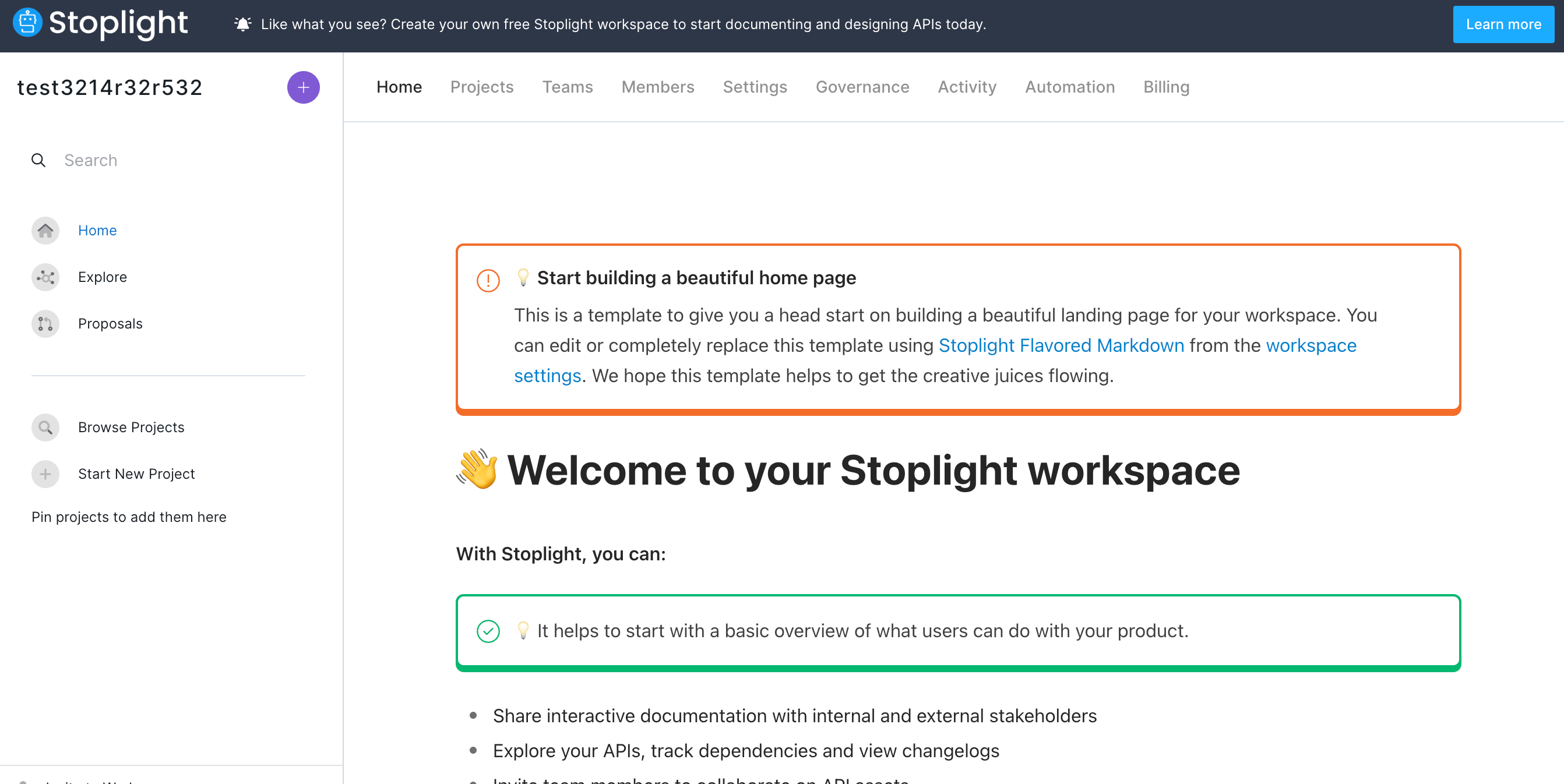Open the Projects navigation tab
The width and height of the screenshot is (1564, 784).
click(482, 87)
